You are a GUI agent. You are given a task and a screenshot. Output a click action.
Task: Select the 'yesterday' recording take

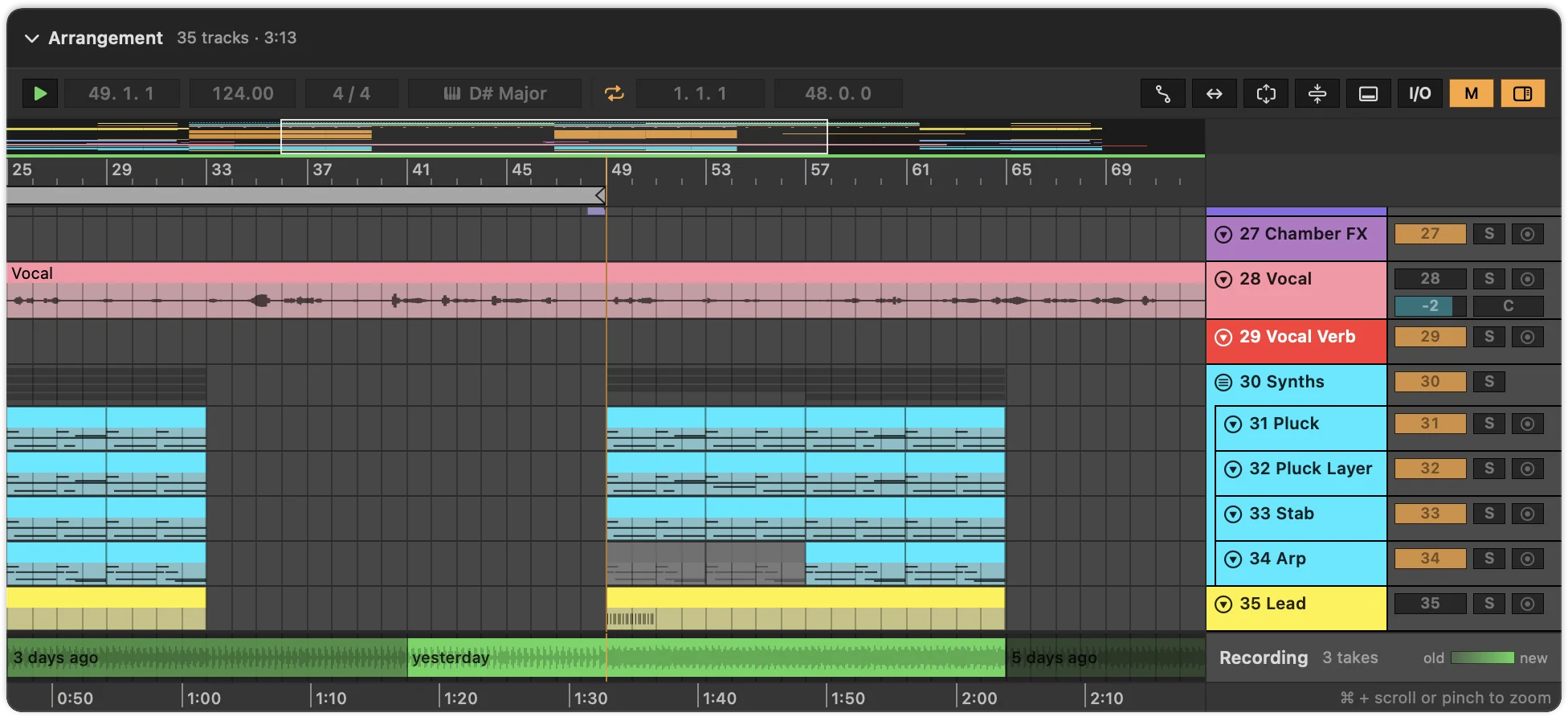tap(707, 658)
